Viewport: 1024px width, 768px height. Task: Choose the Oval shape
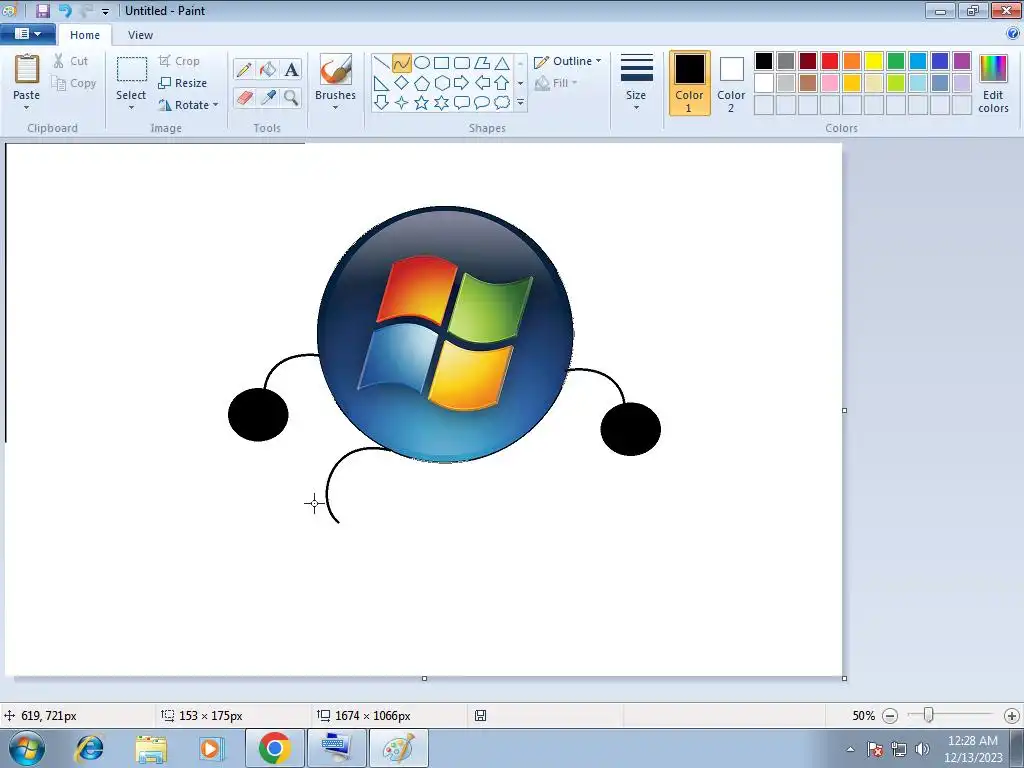422,63
